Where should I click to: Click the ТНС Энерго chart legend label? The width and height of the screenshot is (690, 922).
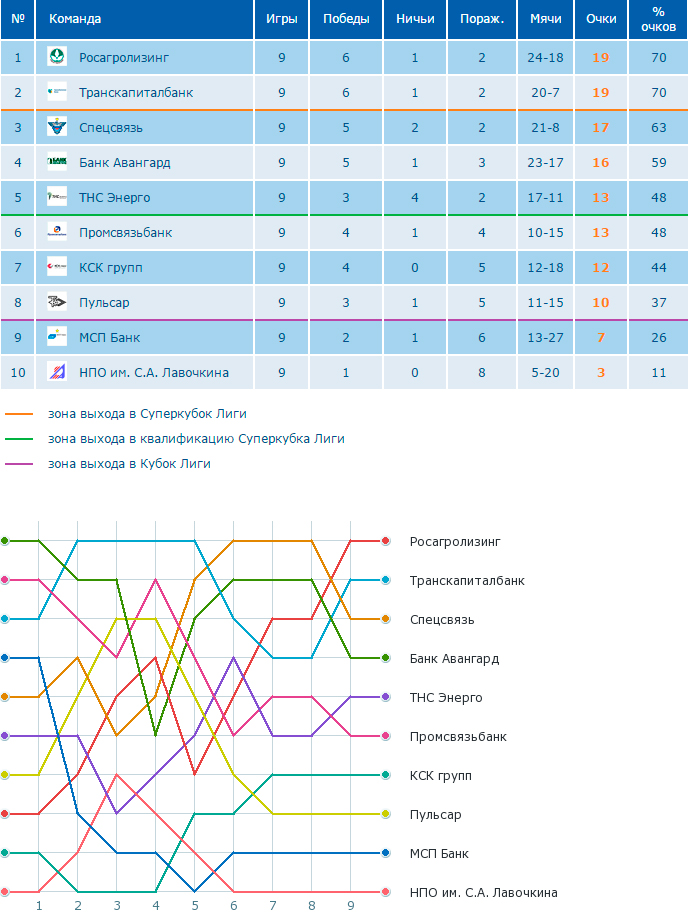click(446, 697)
